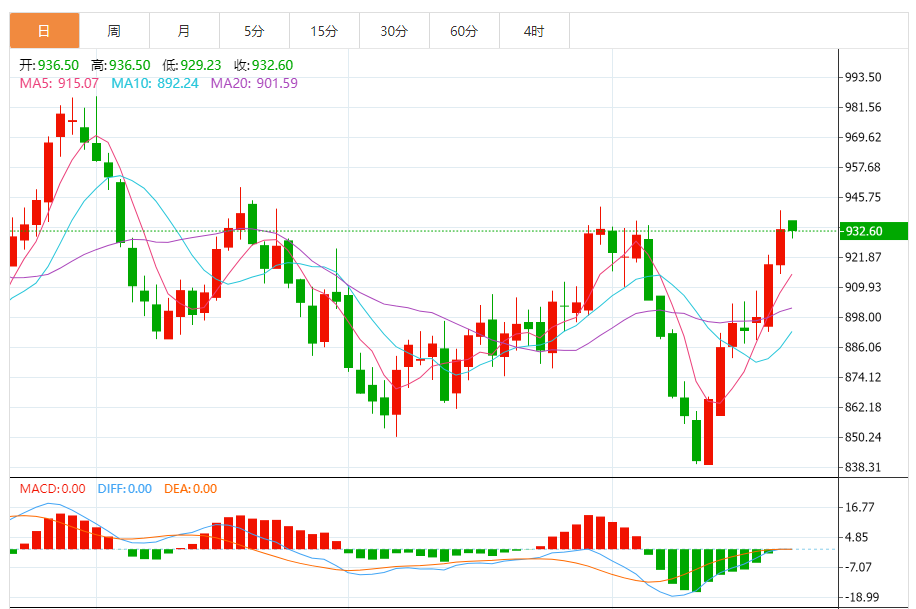The height and width of the screenshot is (609, 916).
Task: Click the 957.68 price axis label
Action: point(863,167)
